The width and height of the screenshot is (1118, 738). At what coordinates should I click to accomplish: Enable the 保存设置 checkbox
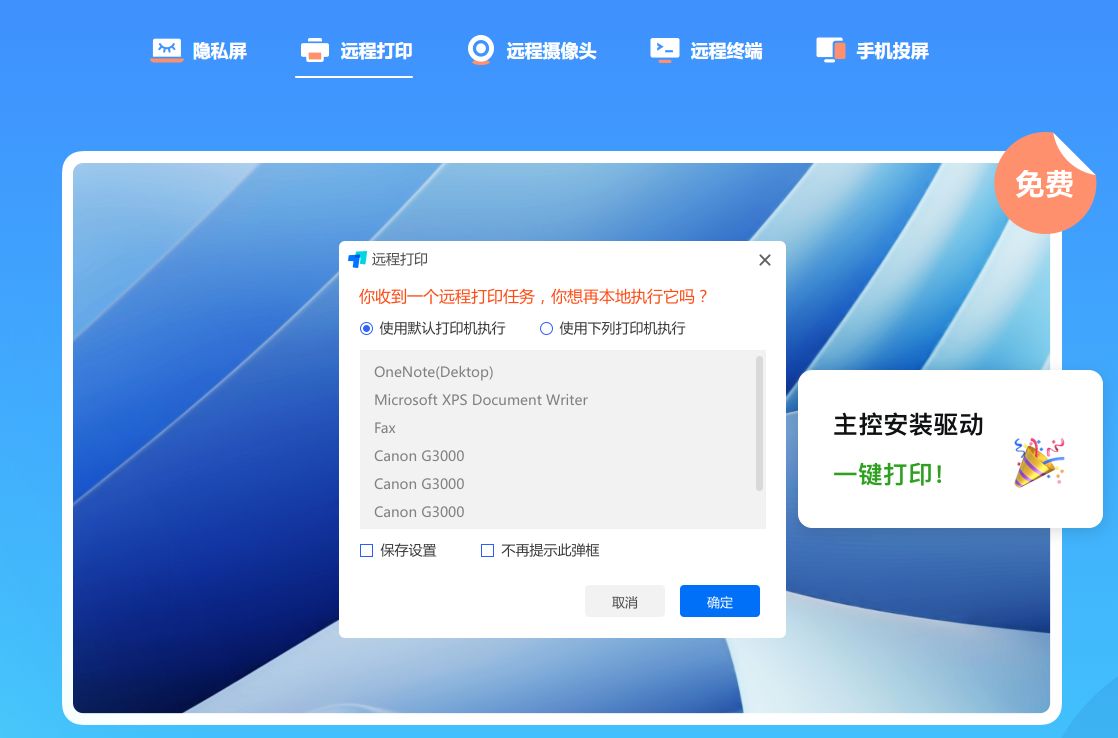[366, 550]
